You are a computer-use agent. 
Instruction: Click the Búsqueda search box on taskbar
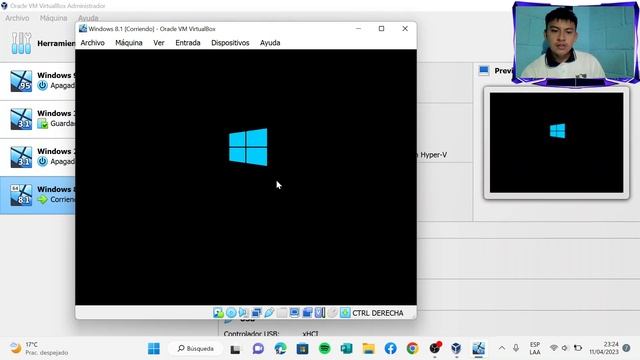[x=196, y=349]
